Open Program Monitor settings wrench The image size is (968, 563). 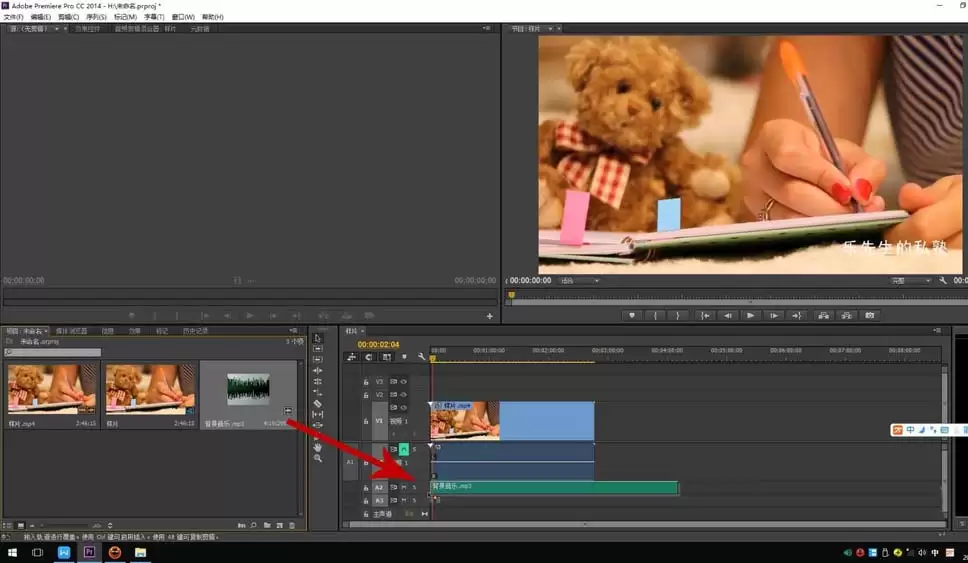click(942, 281)
